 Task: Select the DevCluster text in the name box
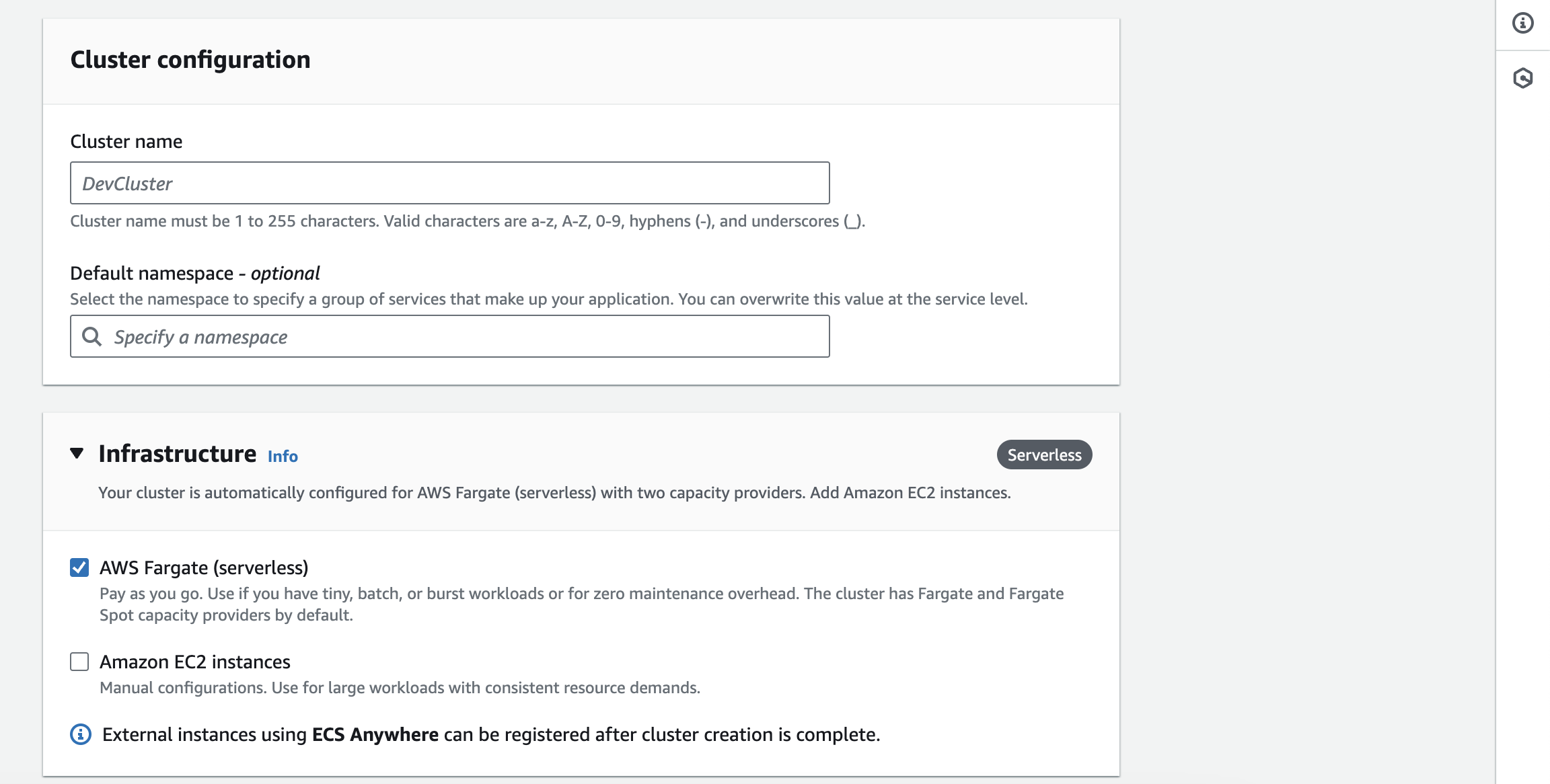coord(126,182)
